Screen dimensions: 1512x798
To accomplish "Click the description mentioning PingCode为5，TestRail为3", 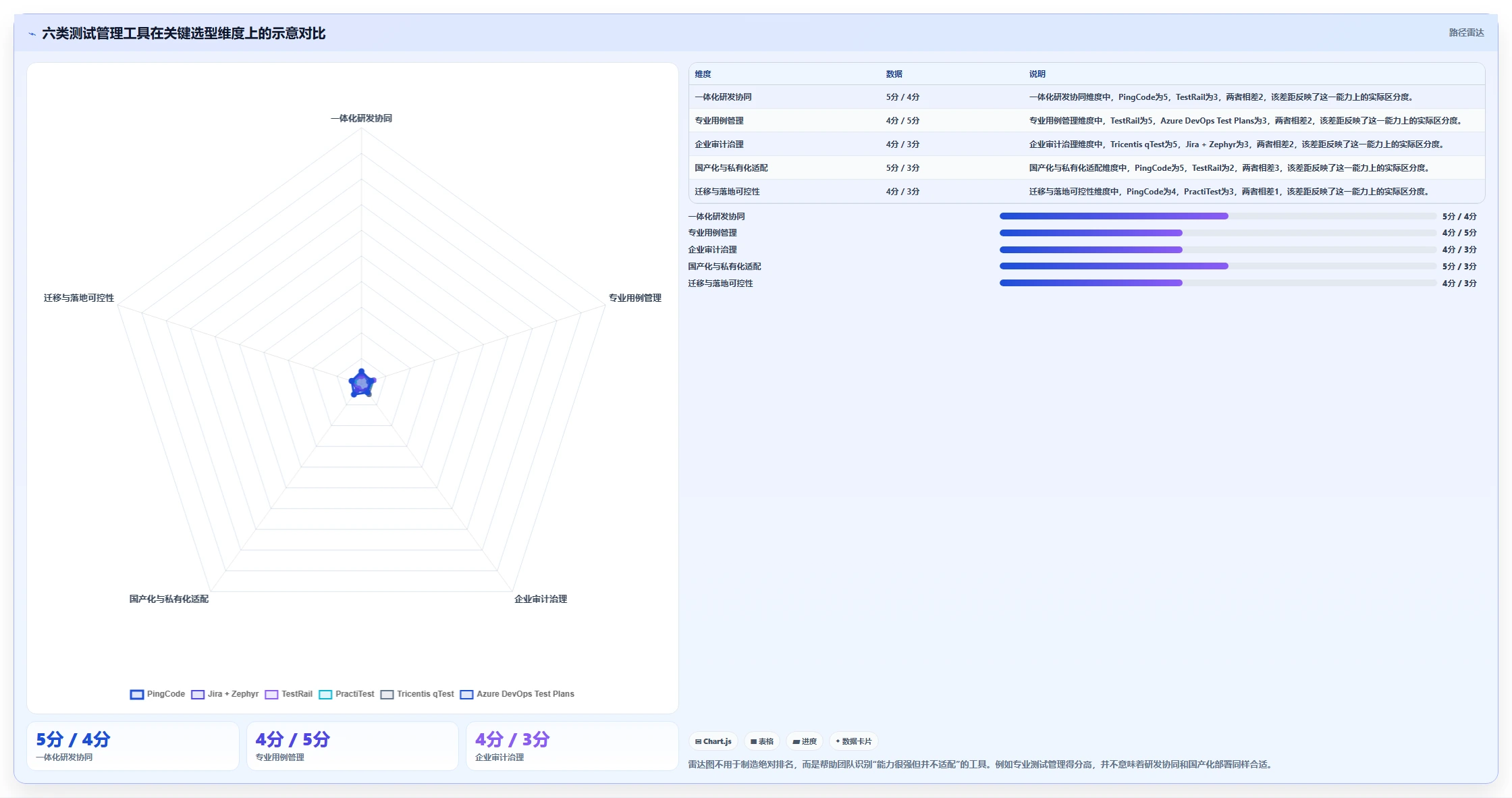I will tap(1221, 97).
